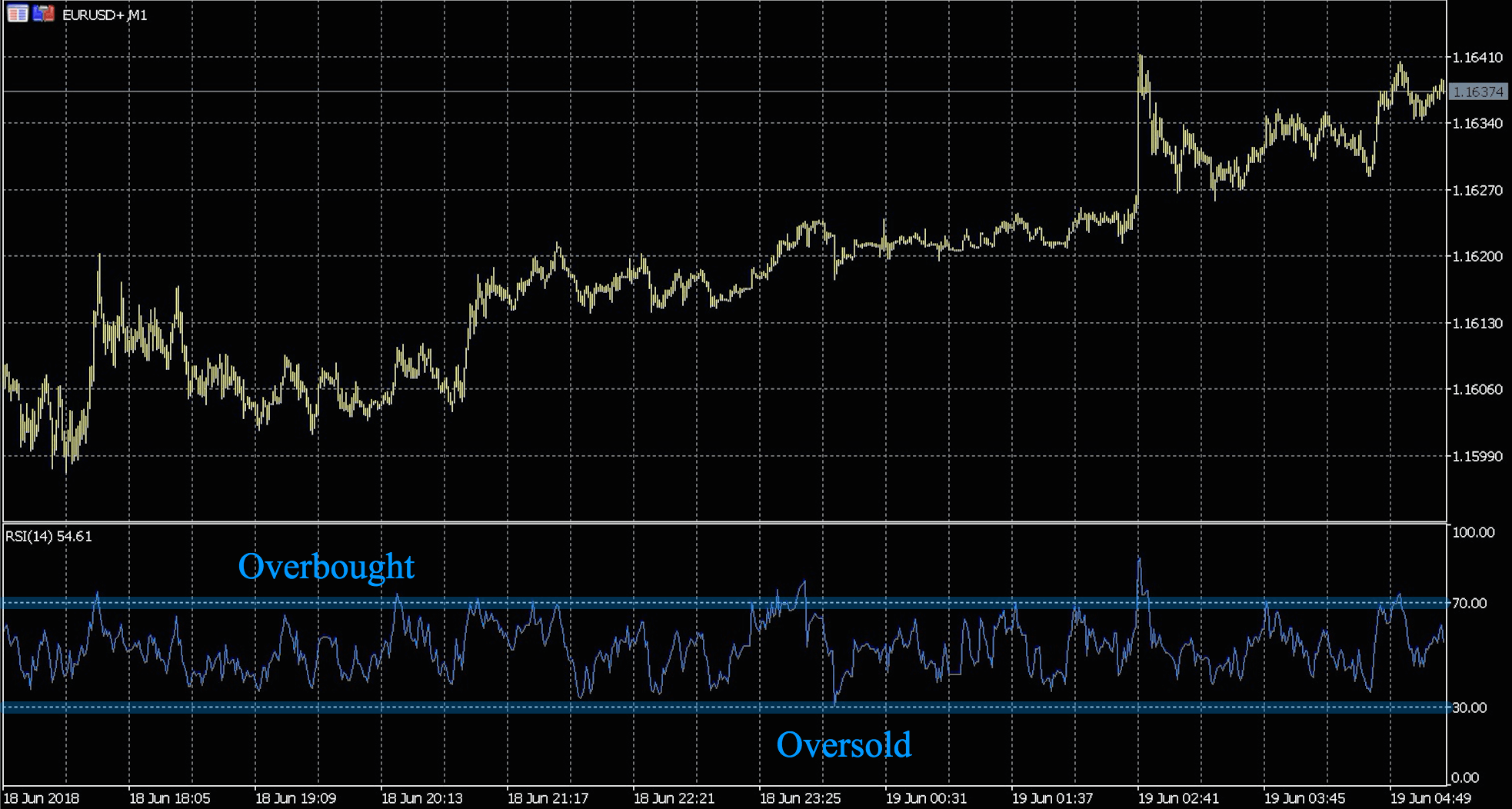Click the RSI 30.00 level label
Screen dimensions: 1512x809
point(1470,708)
